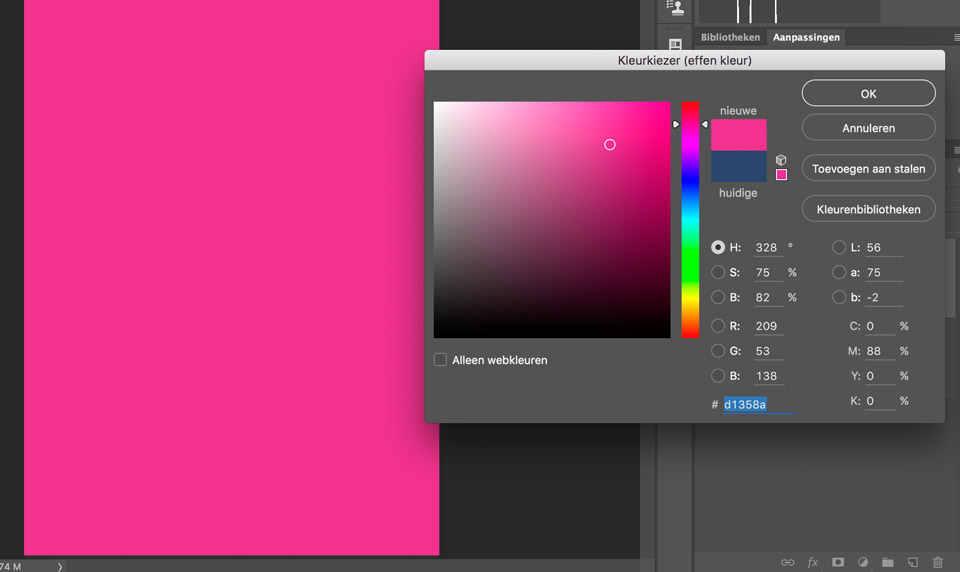Click the web-safe color small pink square

[x=781, y=175]
